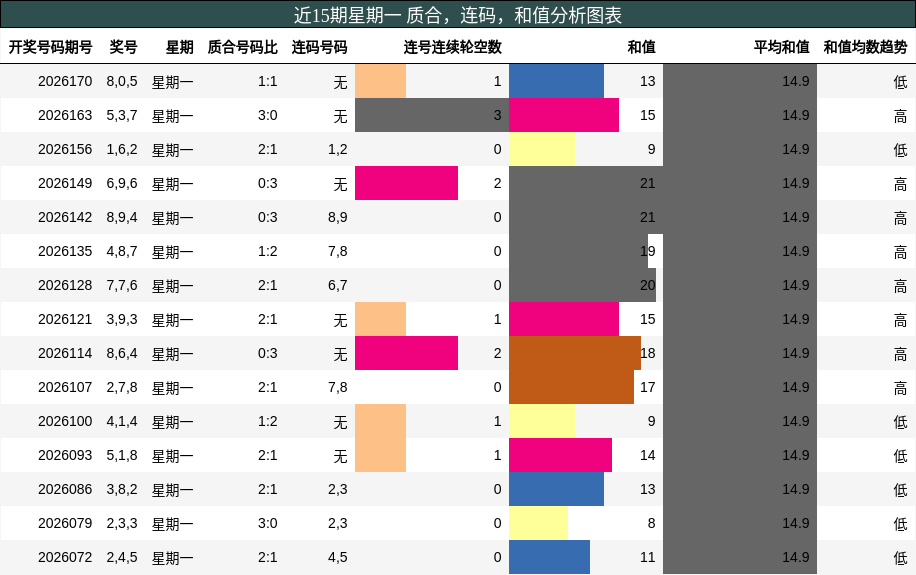Select the 平均和值 column header

click(x=782, y=47)
